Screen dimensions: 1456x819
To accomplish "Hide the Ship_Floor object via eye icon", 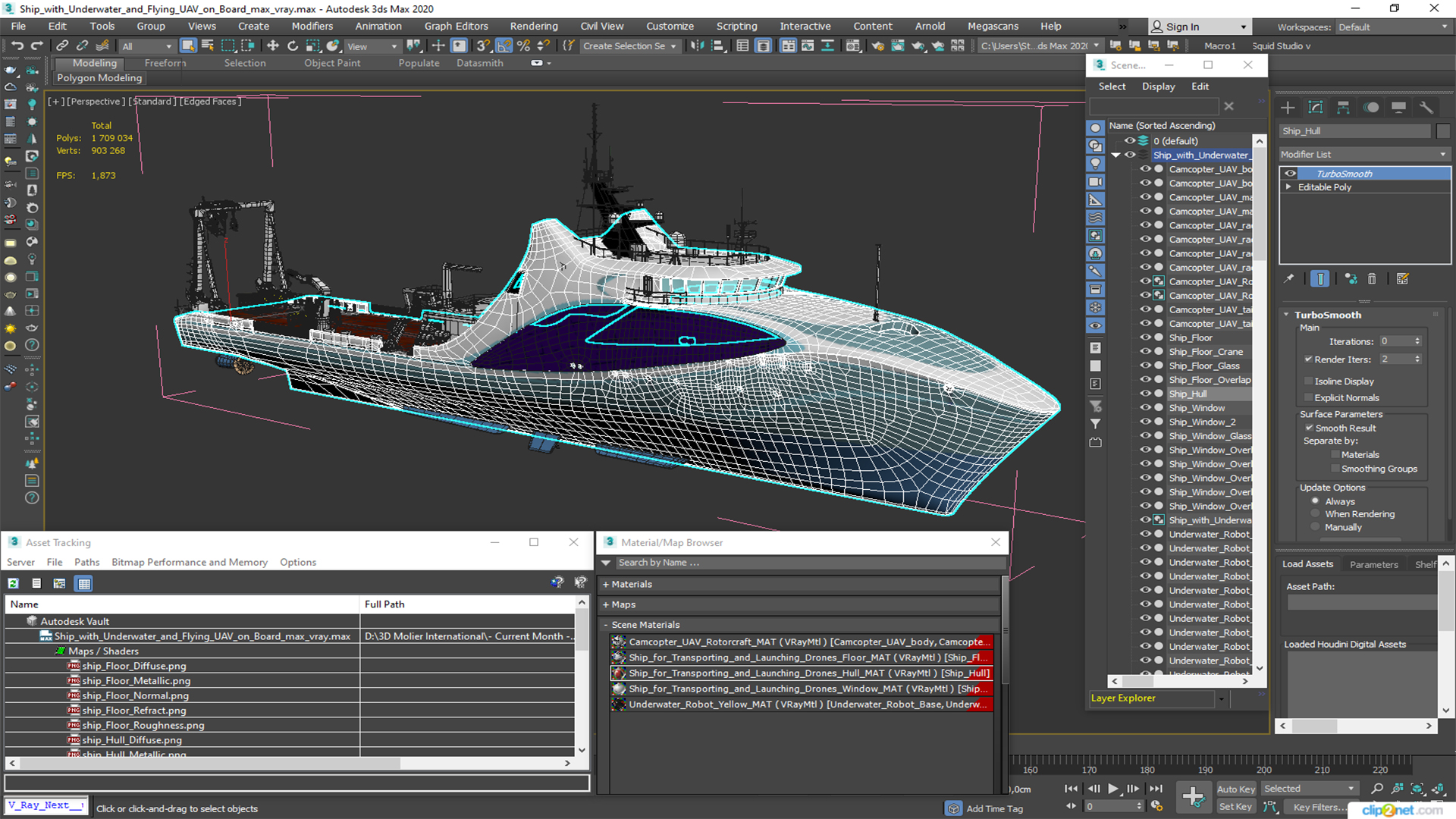I will (1145, 337).
